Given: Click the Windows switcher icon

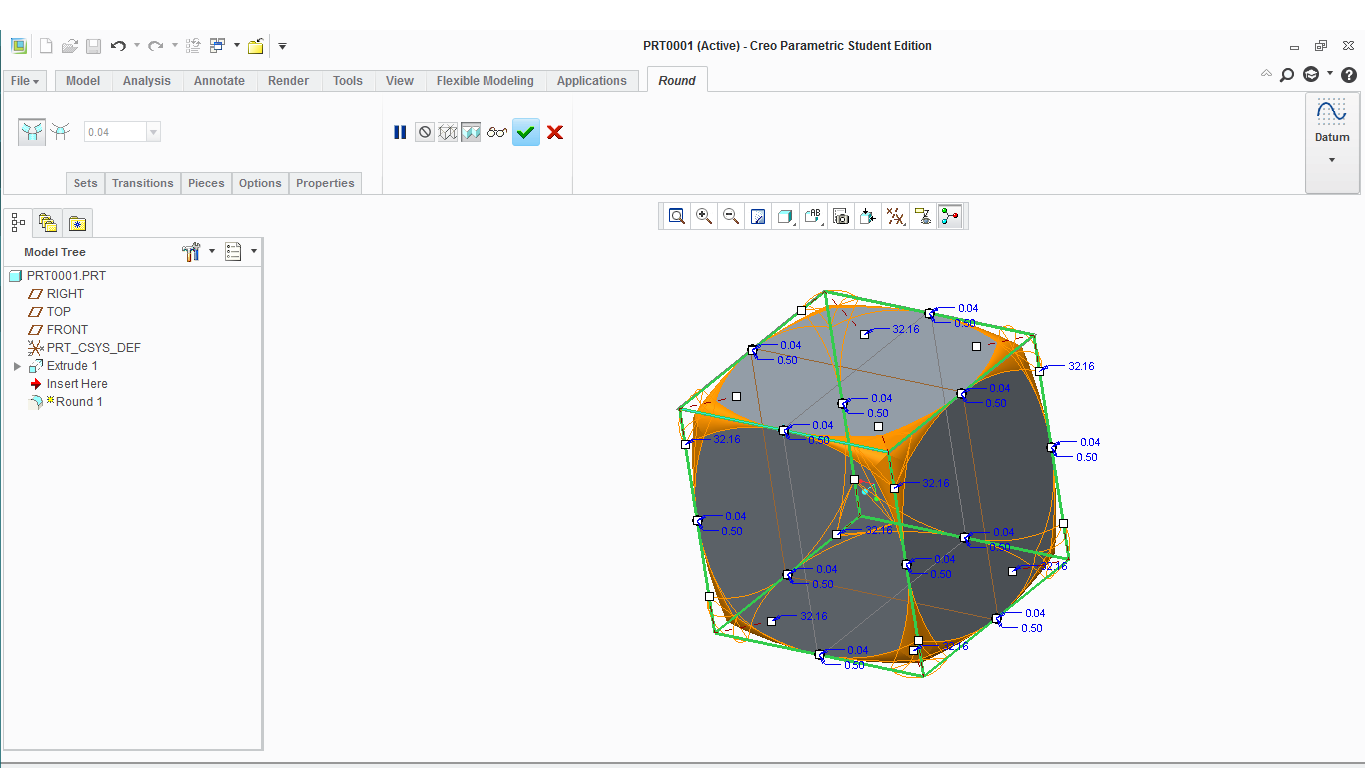Looking at the screenshot, I should click(218, 46).
